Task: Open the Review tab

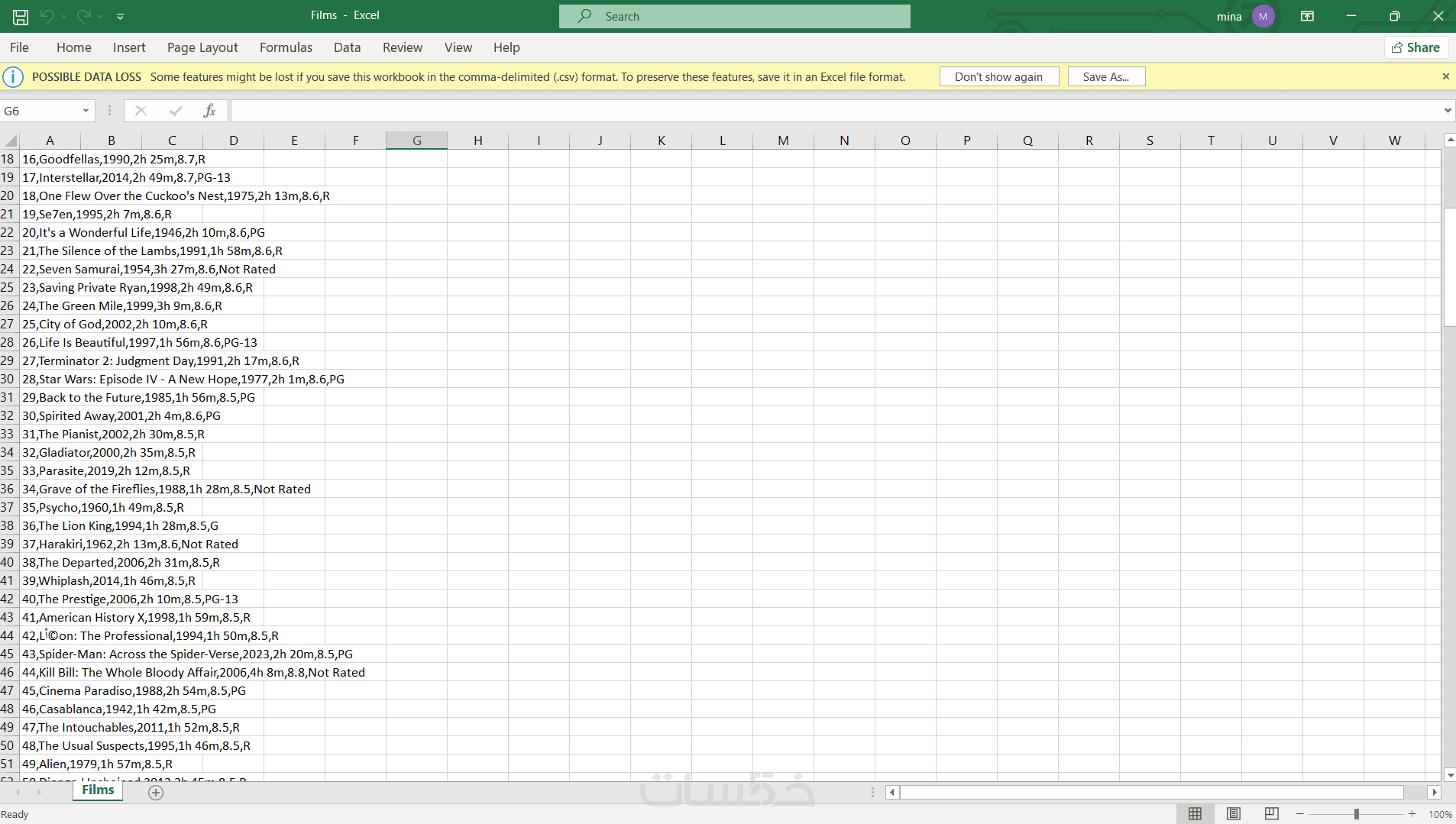Action: click(403, 47)
